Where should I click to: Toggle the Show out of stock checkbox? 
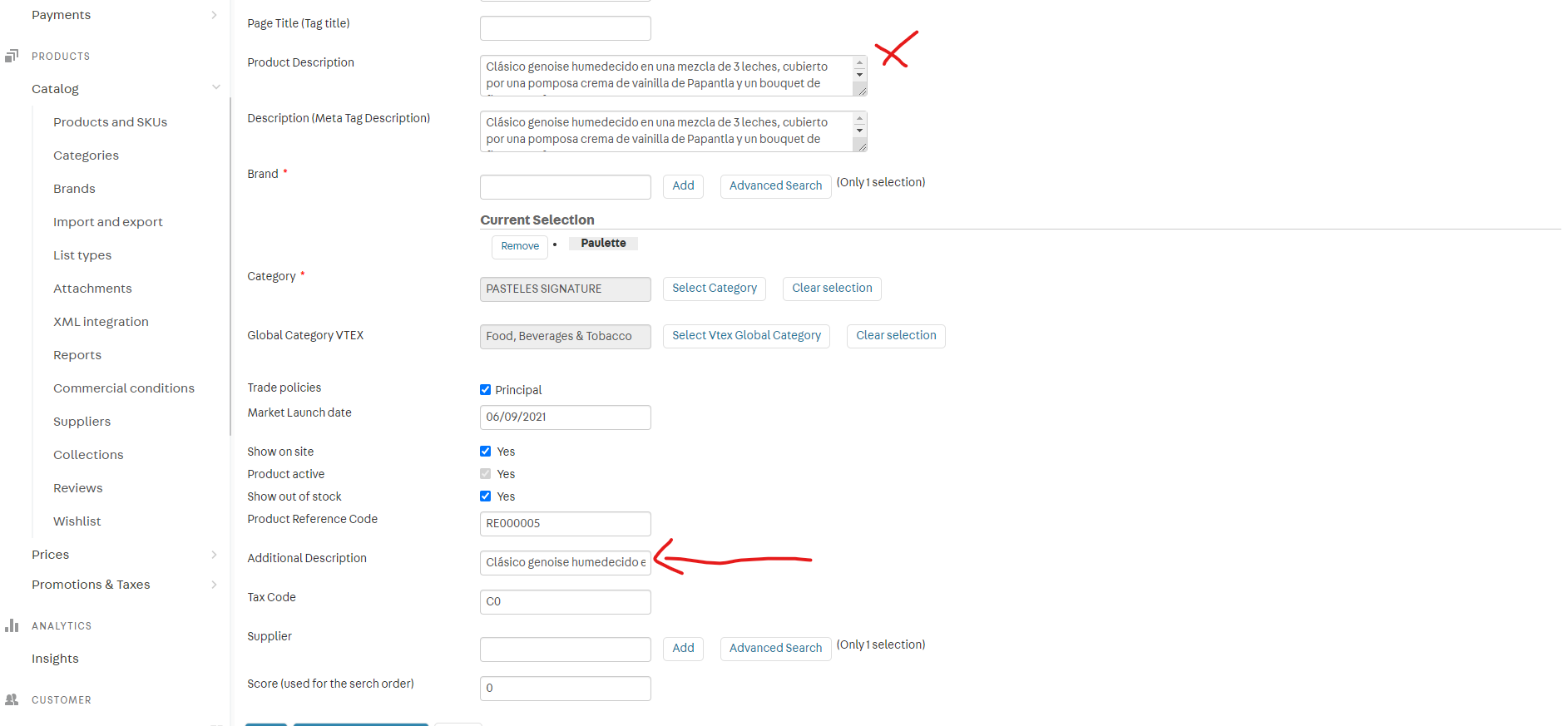tap(485, 496)
